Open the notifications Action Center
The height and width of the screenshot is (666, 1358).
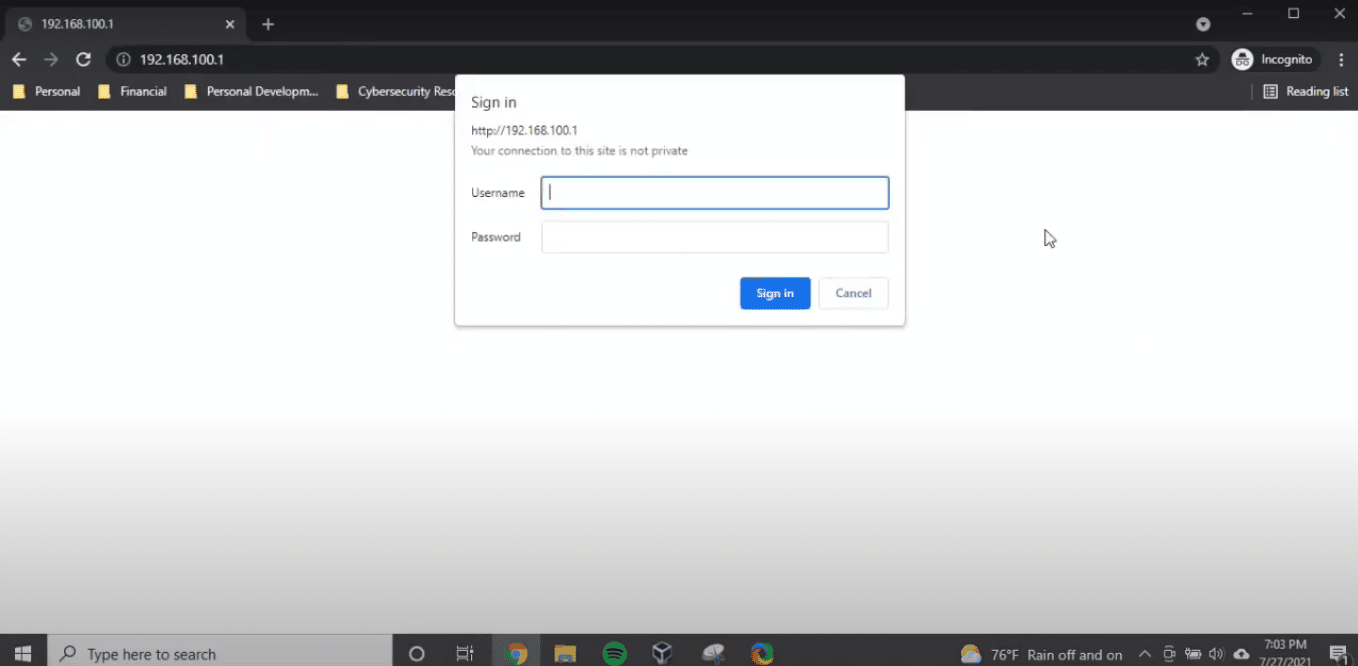(x=1340, y=653)
